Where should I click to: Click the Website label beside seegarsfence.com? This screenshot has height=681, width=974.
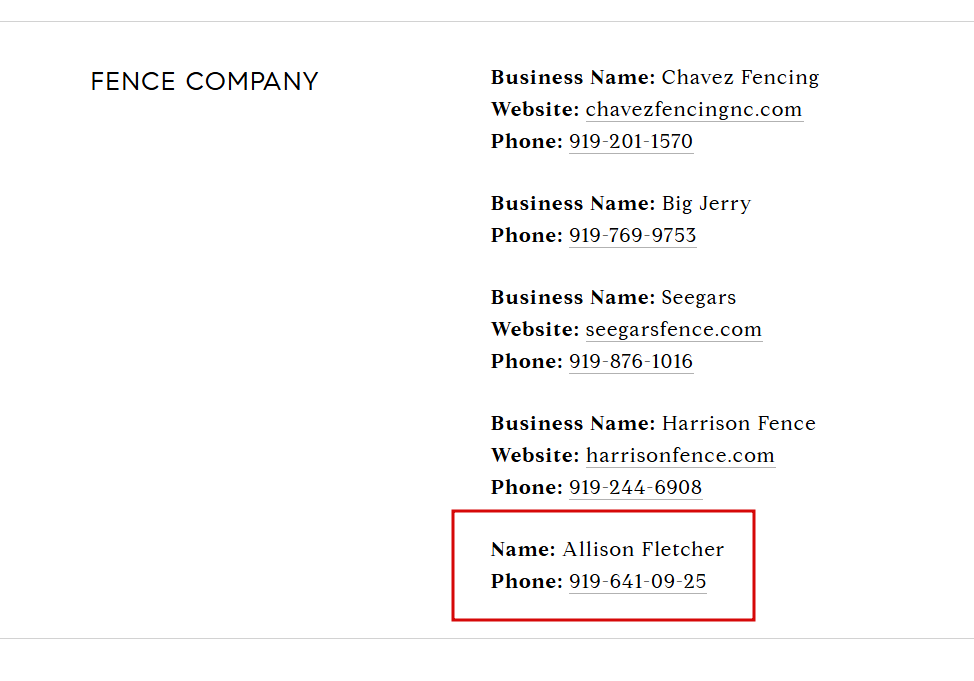[x=535, y=329]
